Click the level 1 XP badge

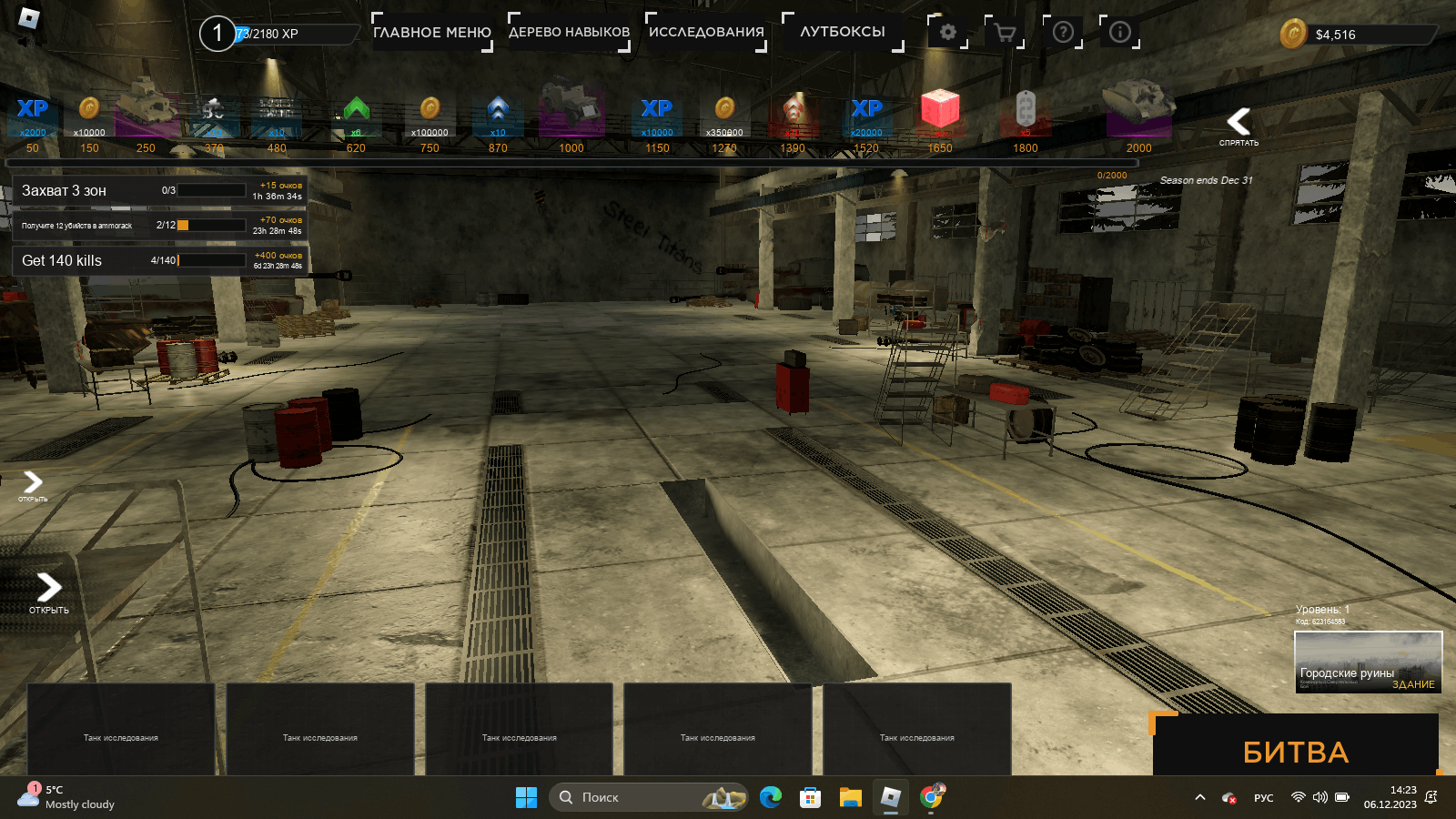point(217,34)
